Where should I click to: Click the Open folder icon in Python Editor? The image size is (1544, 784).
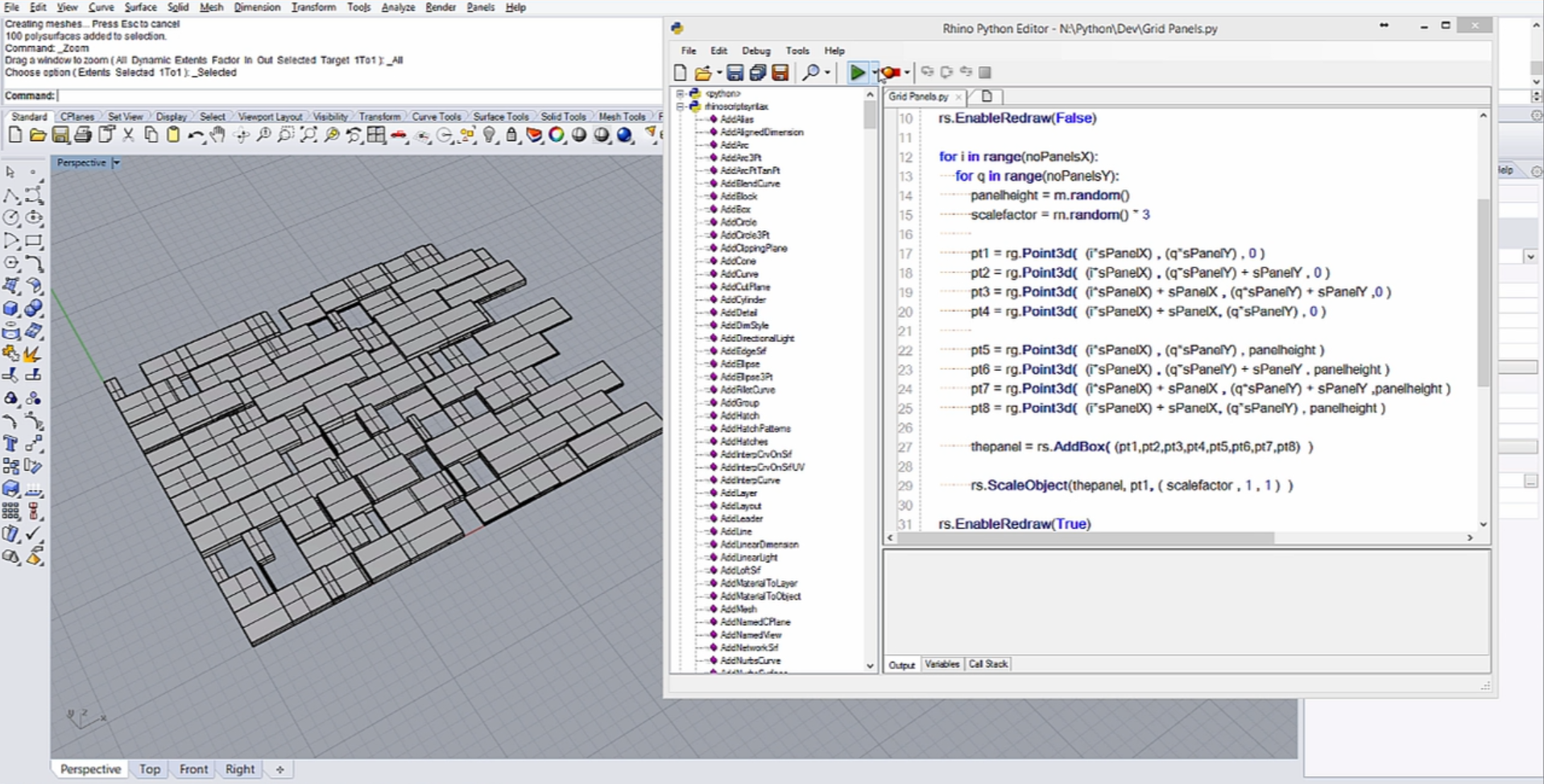point(703,72)
